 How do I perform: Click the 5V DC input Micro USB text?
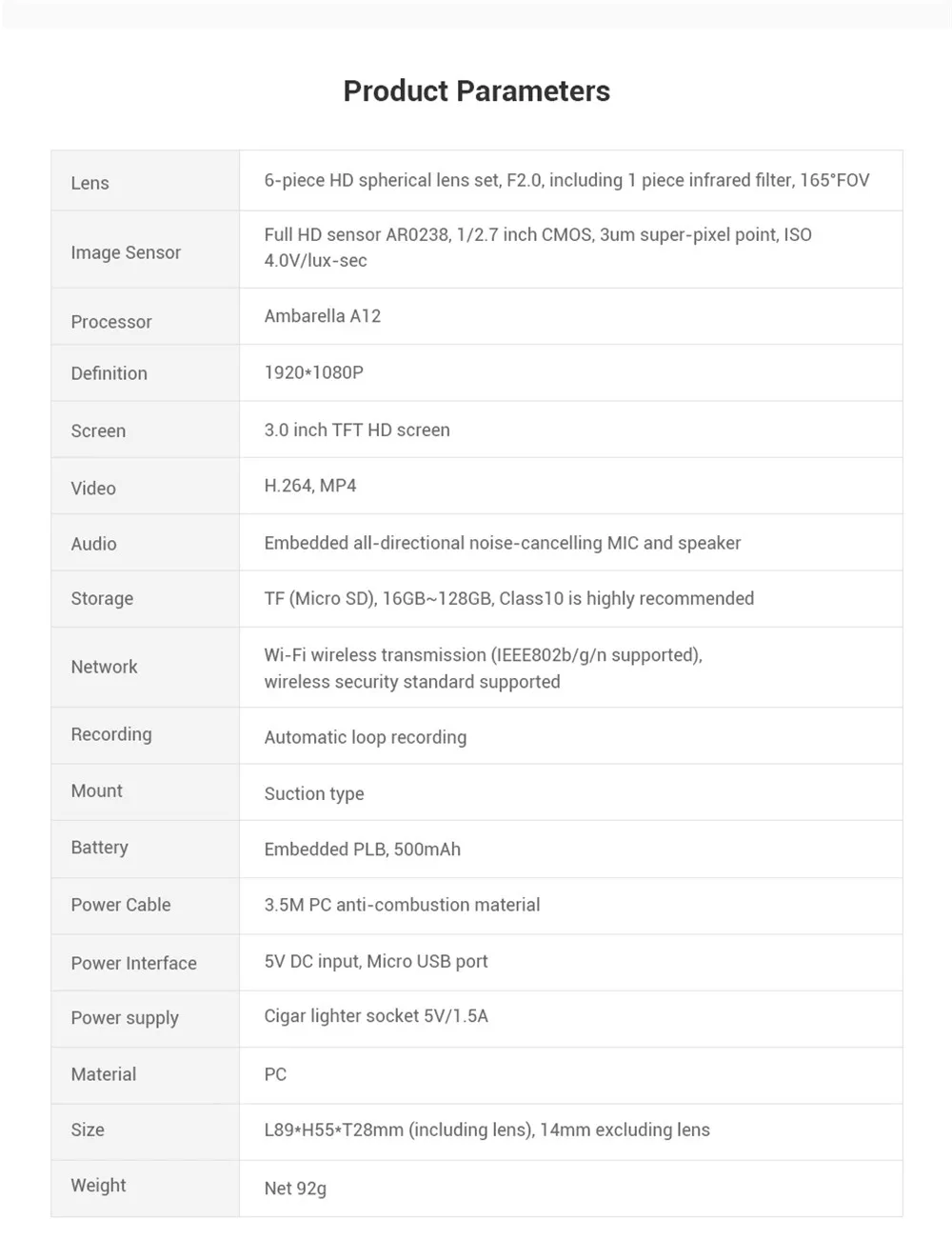tap(375, 961)
